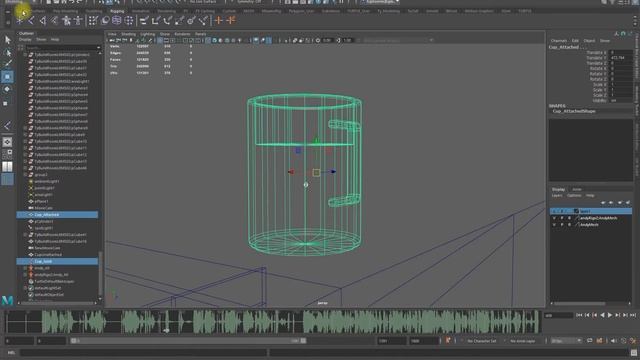The height and width of the screenshot is (360, 640).
Task: Click the Play forwards button
Action: (x=610, y=315)
